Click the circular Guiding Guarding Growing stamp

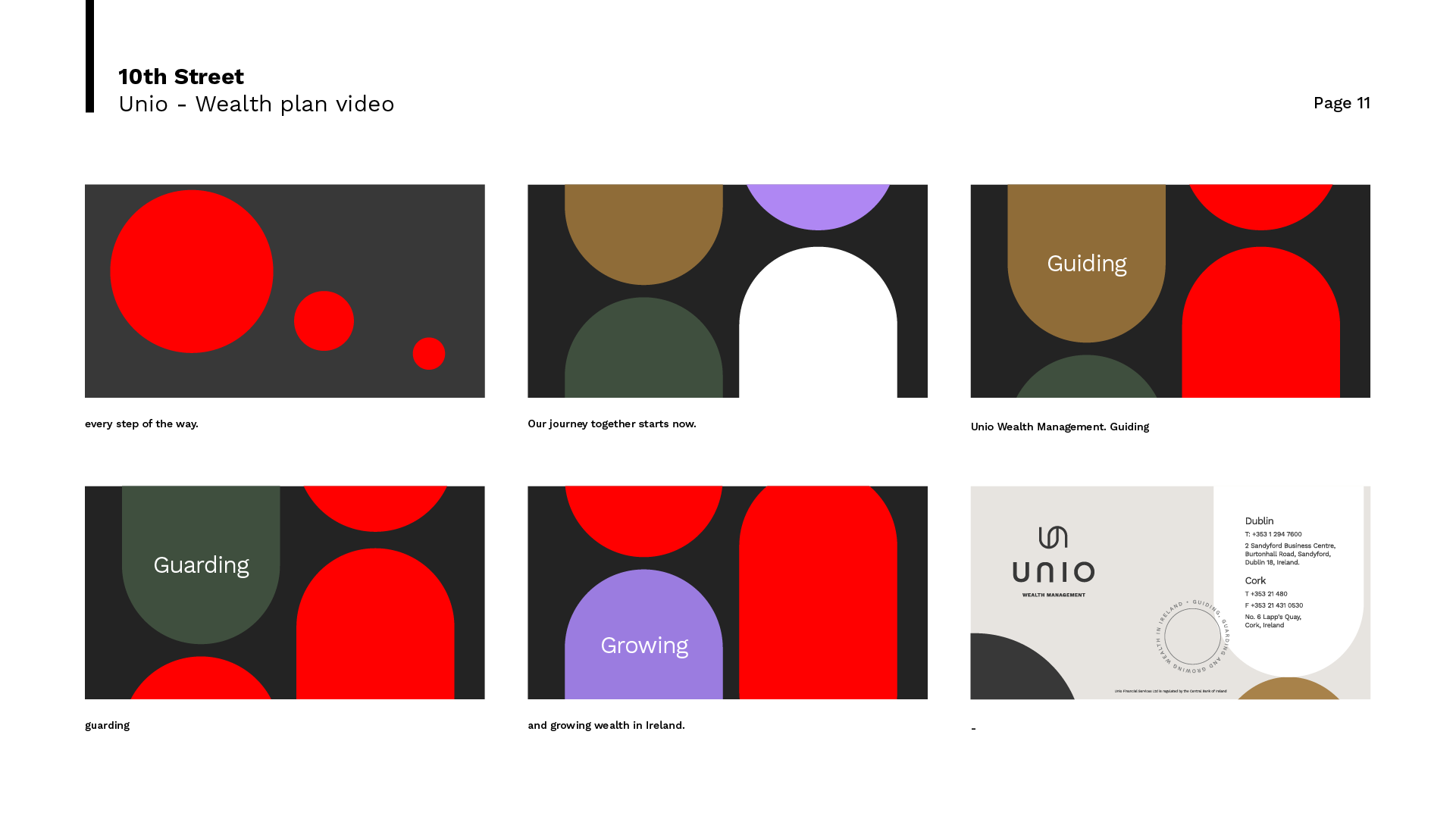click(1192, 636)
